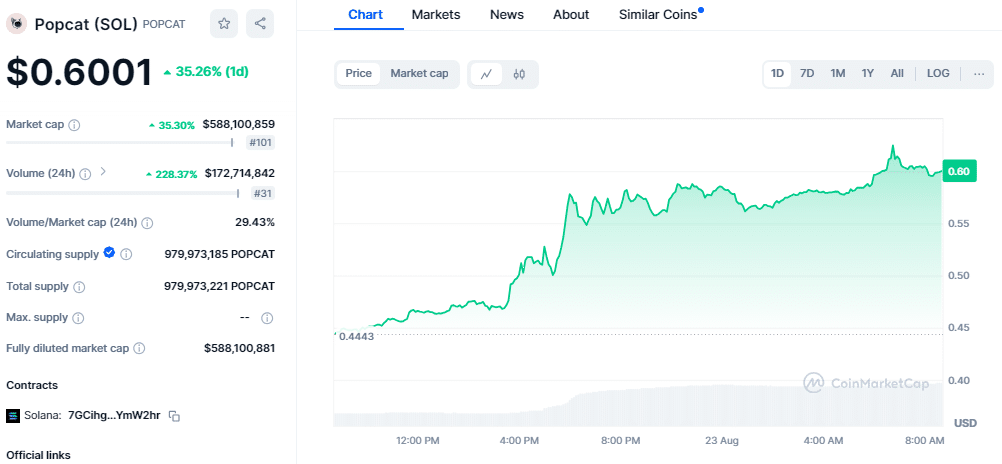Click the 0.4443 opening price label
The height and width of the screenshot is (464, 1002).
(x=357, y=337)
